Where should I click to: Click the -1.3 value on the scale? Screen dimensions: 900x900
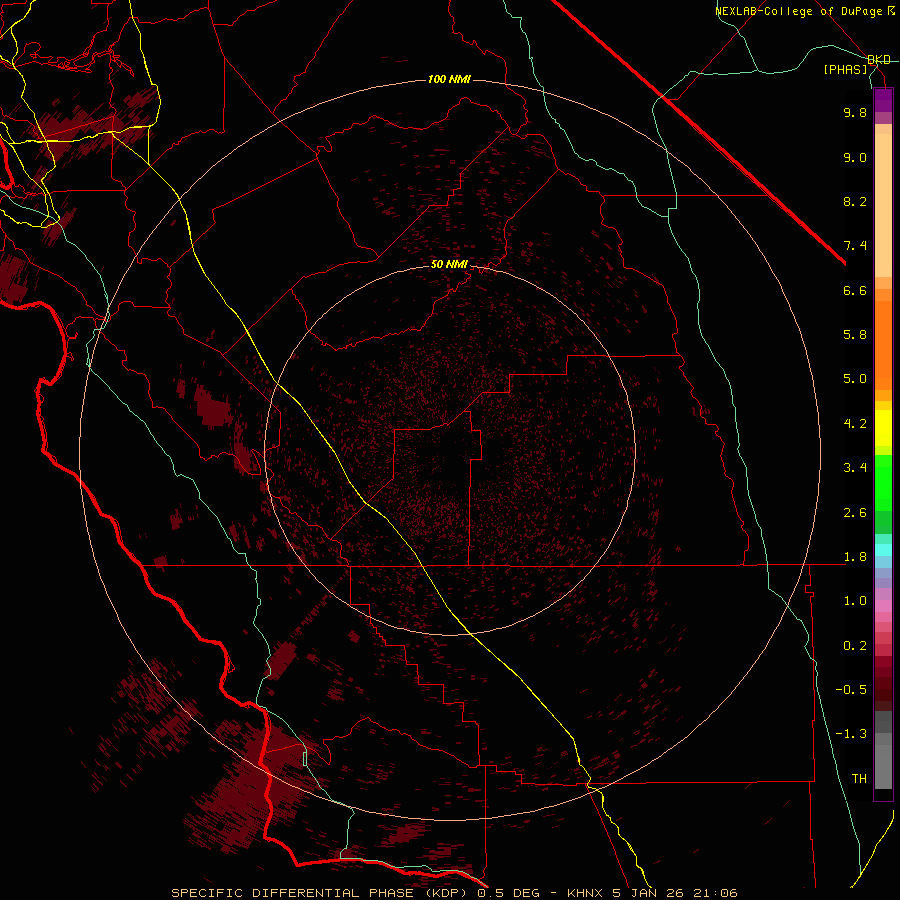[851, 734]
